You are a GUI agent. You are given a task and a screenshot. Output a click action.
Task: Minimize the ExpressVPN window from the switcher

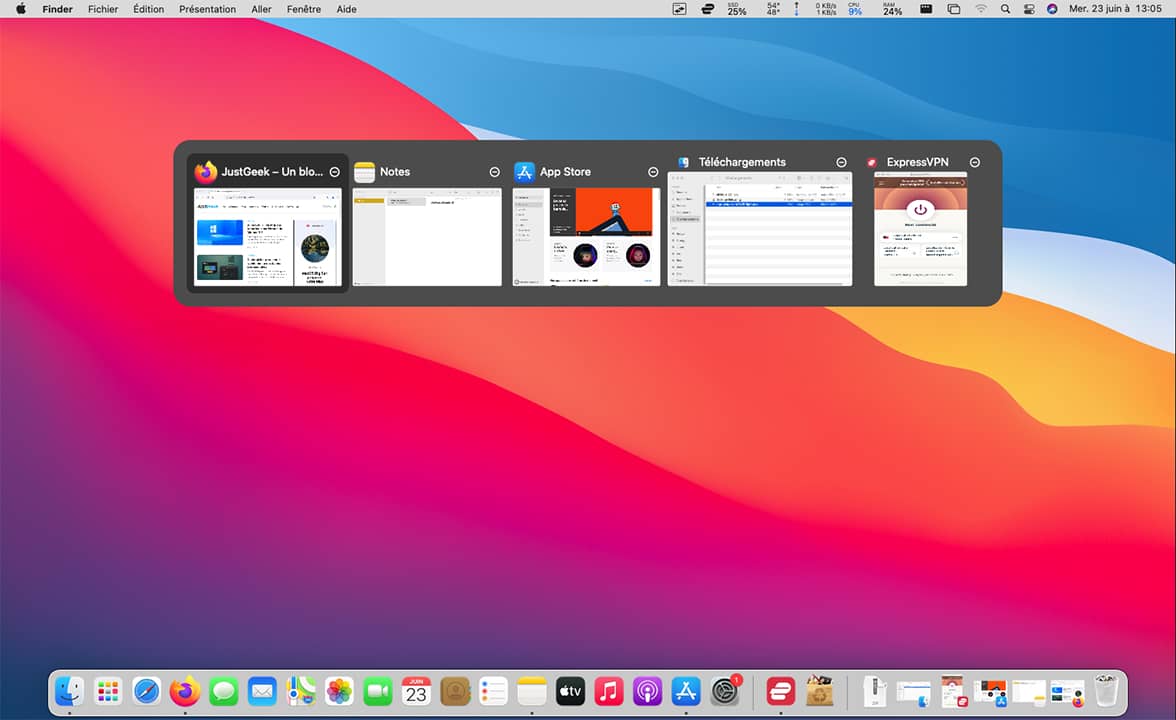point(975,162)
